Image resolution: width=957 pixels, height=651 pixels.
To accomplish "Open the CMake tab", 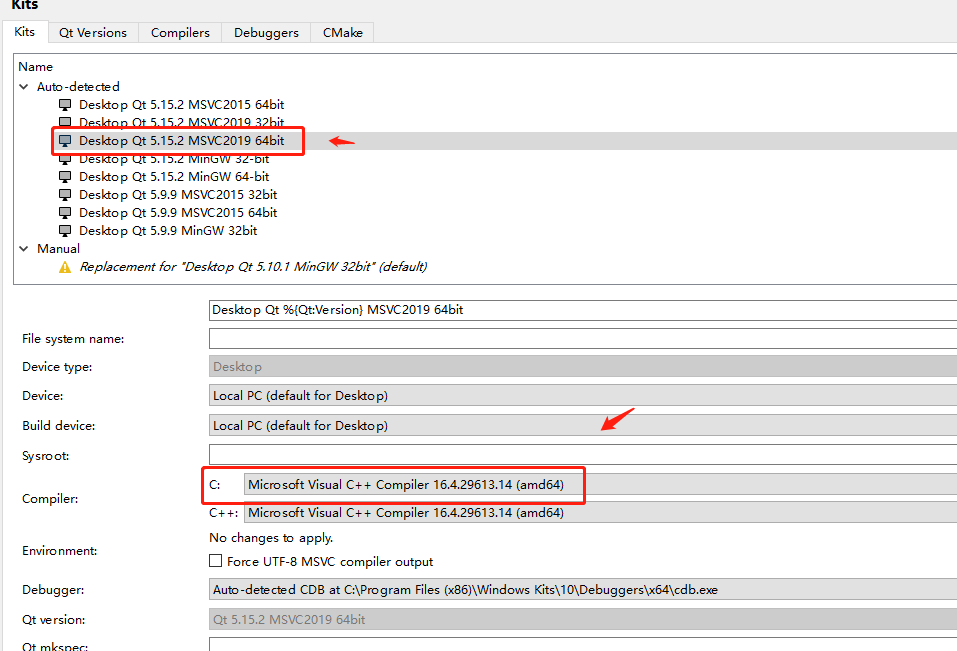I will (x=342, y=33).
